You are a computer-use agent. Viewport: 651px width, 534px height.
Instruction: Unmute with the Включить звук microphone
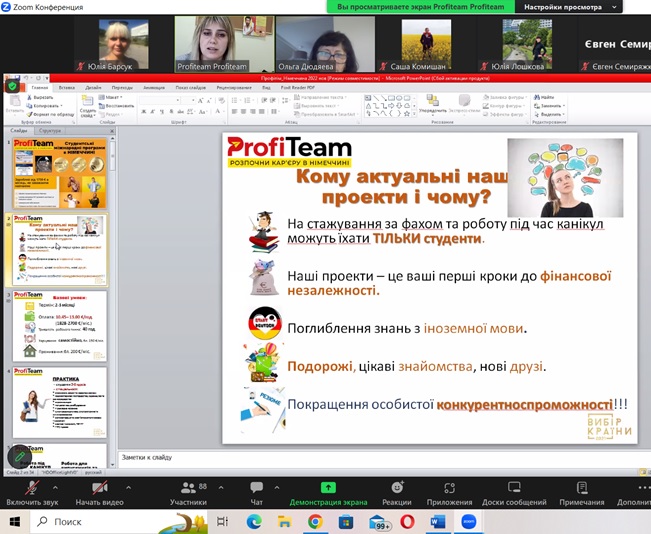point(32,494)
